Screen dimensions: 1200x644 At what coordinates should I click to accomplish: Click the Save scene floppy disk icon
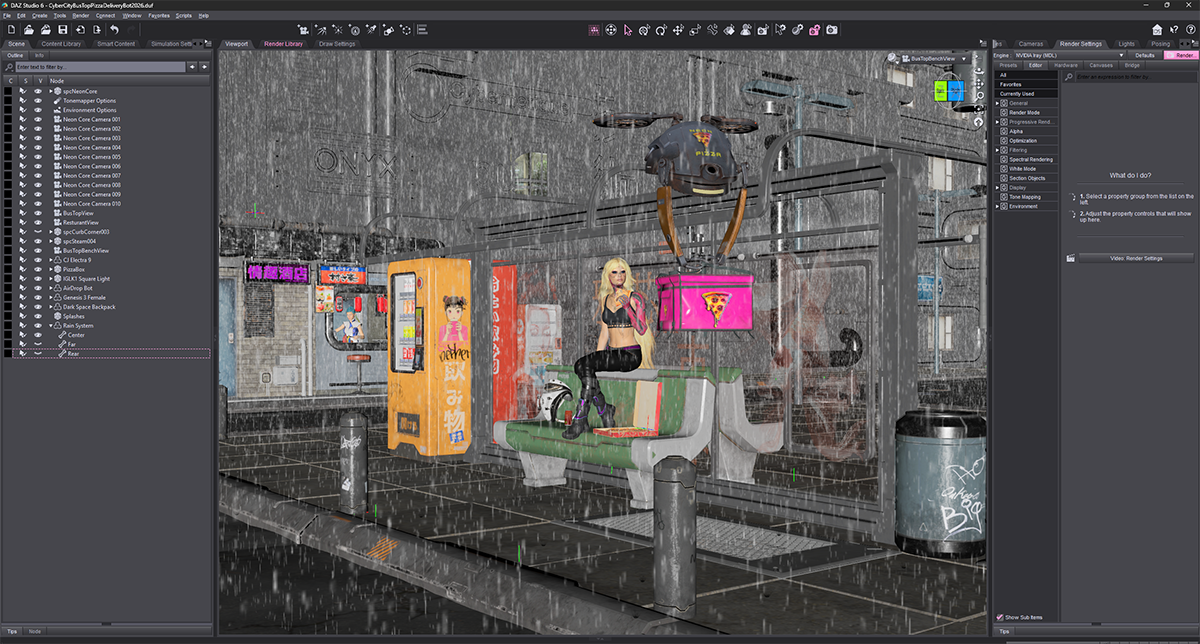point(62,30)
